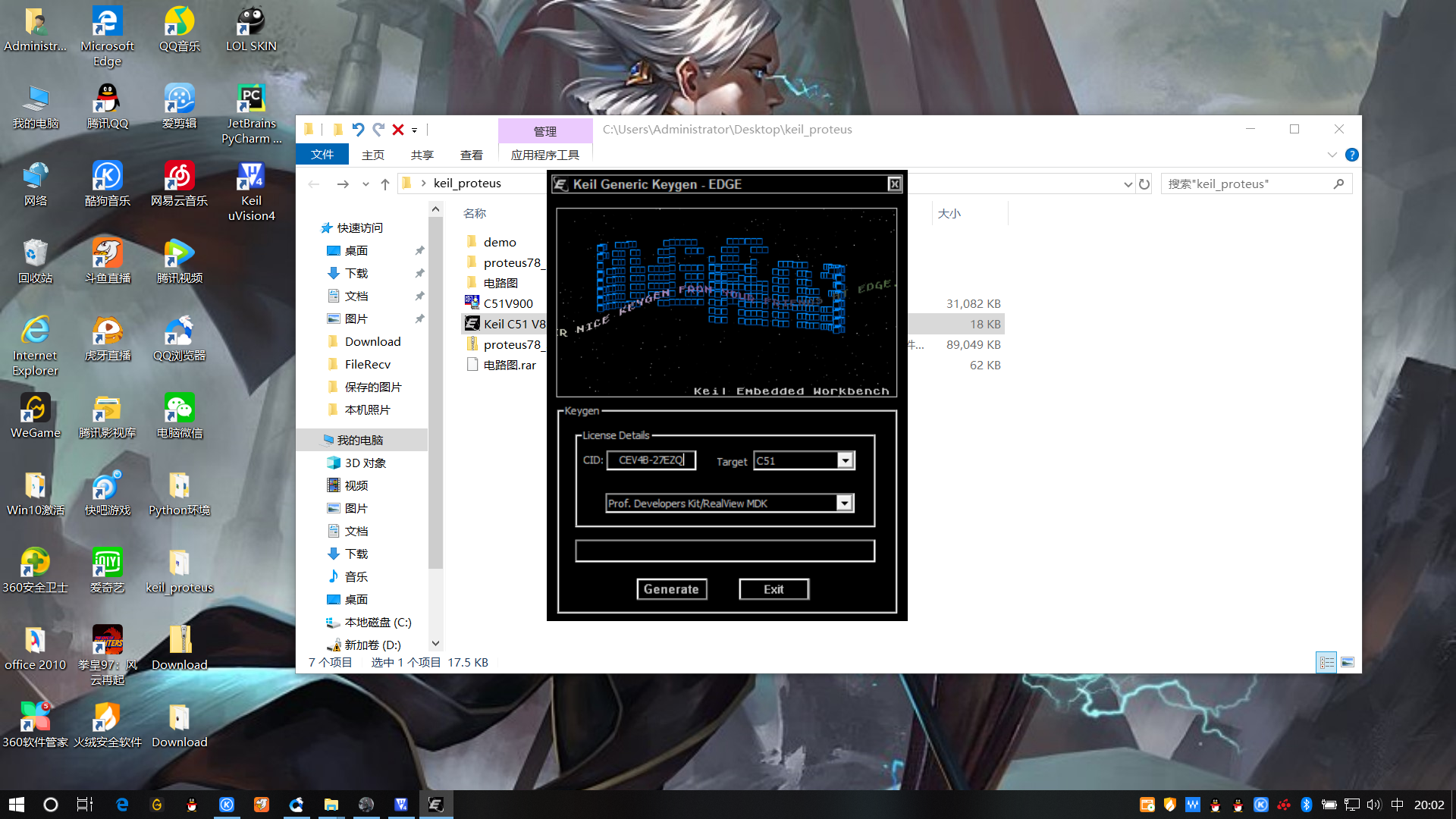Click the Exit button in keygen

coord(773,589)
